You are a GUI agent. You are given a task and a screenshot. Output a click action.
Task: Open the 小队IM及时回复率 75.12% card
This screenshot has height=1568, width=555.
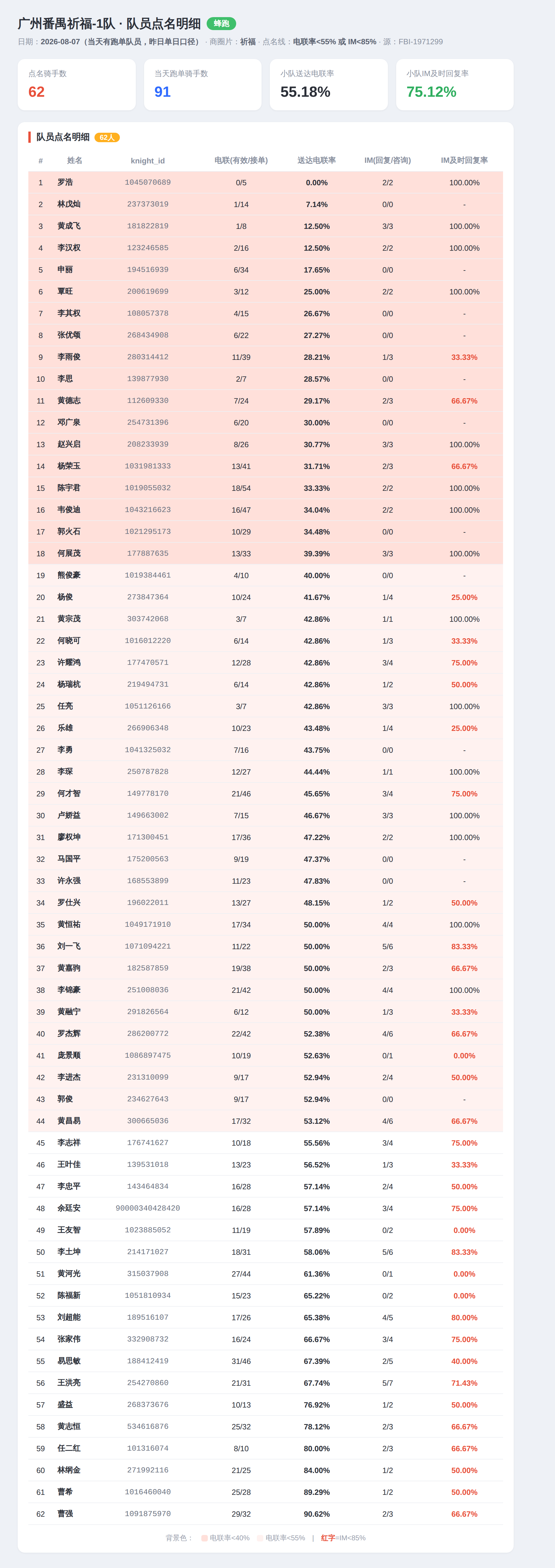point(455,85)
